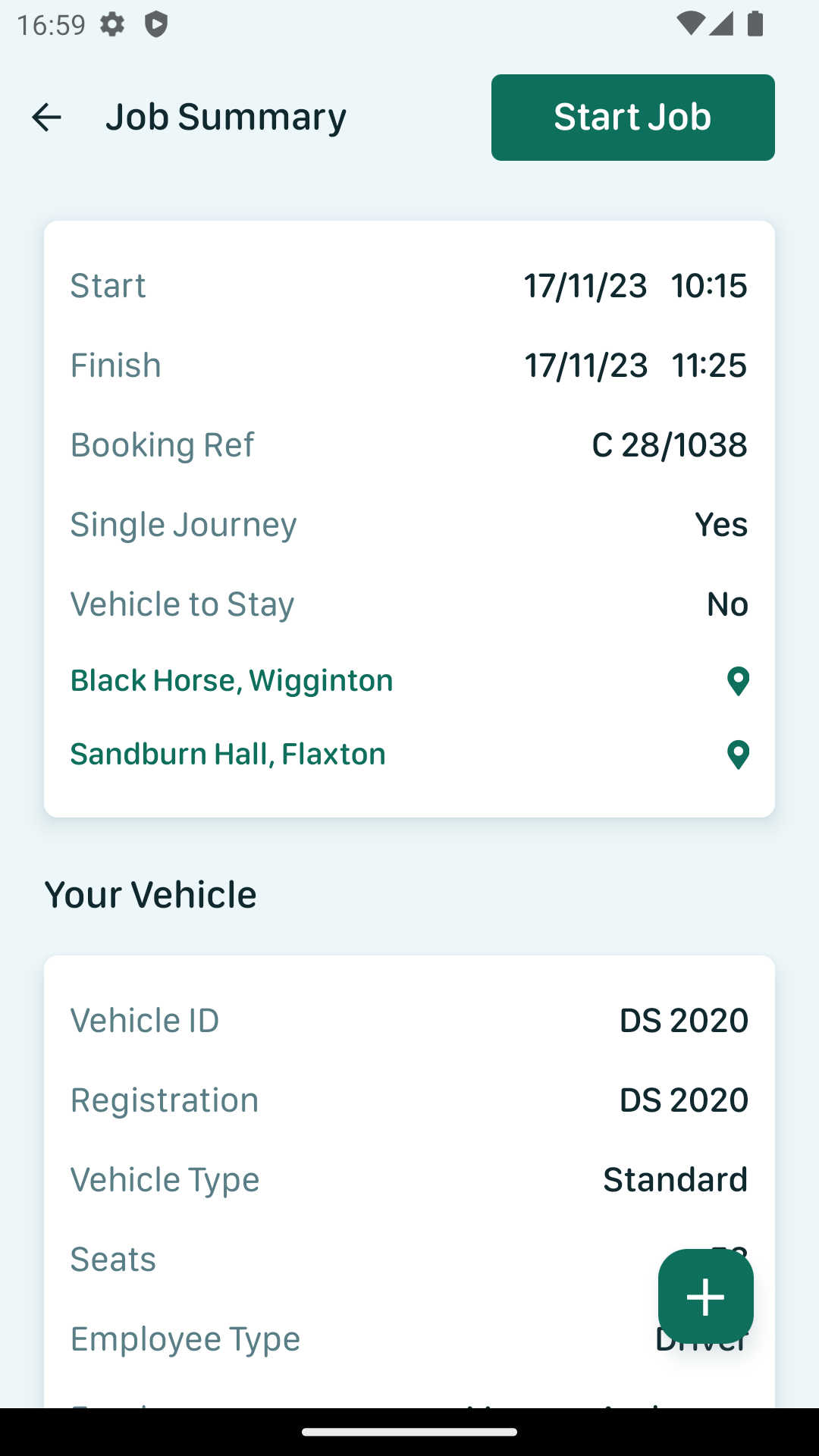Image resolution: width=819 pixels, height=1456 pixels.
Task: Tap the back arrow icon
Action: (x=46, y=118)
